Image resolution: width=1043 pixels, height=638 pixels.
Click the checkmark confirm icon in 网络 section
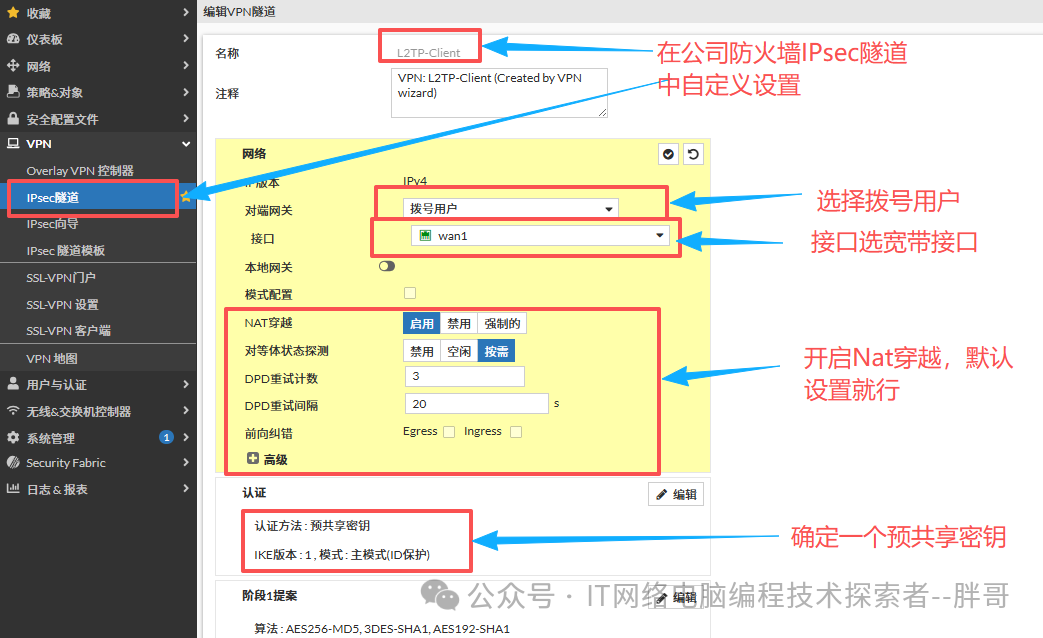[x=668, y=154]
